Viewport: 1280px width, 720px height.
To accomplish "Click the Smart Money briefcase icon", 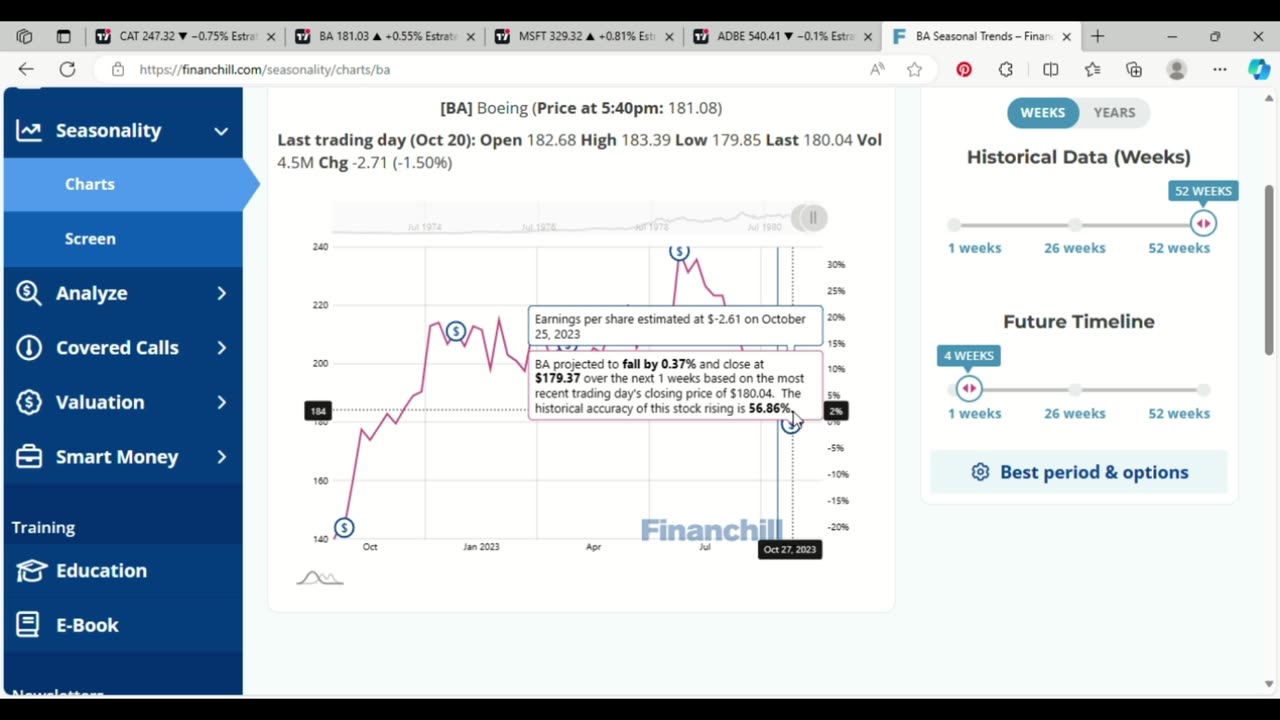I will [29, 456].
